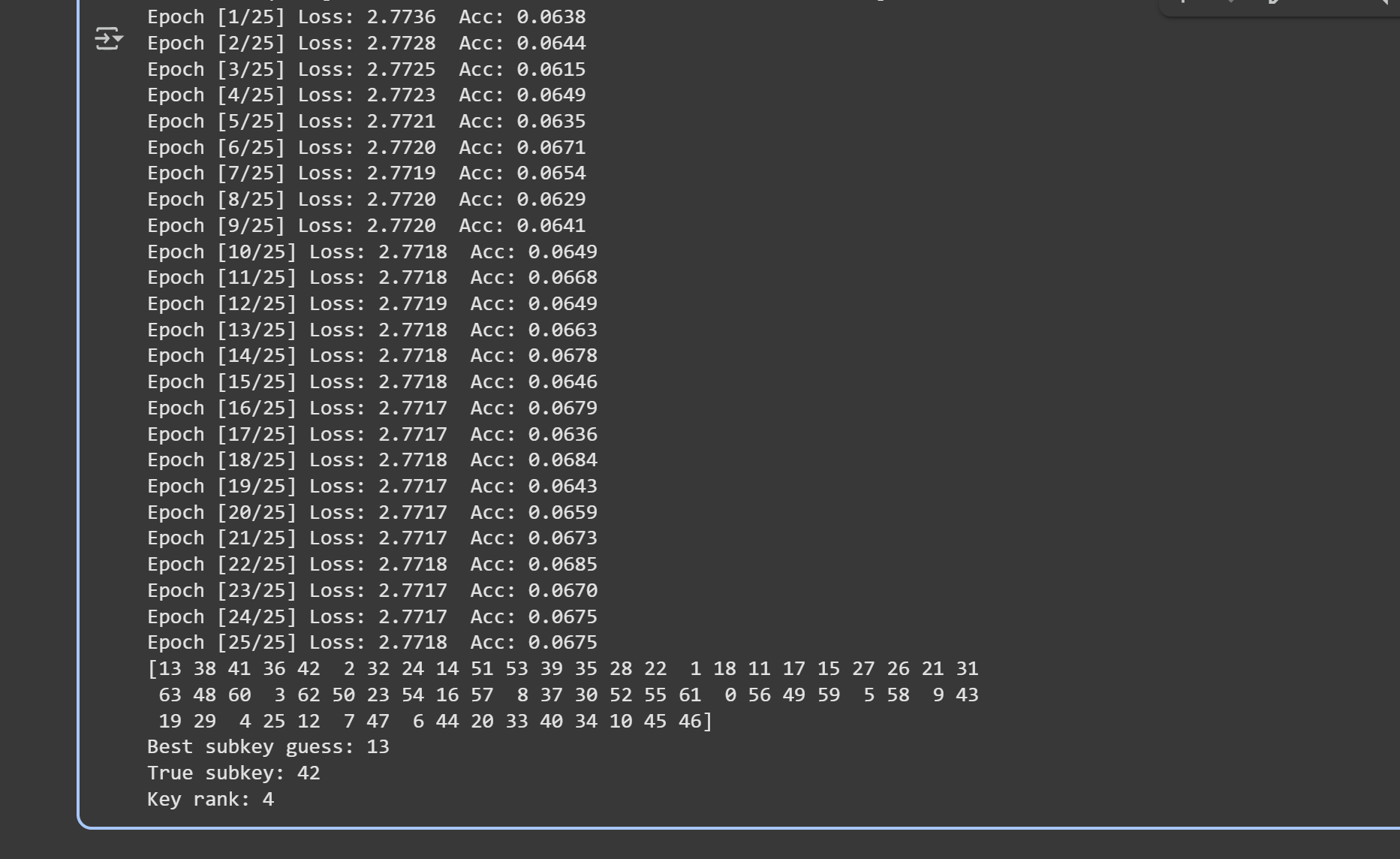Screen dimensions: 1400x859
Task: Click the Epoch [1/25] output line
Action: pos(366,17)
